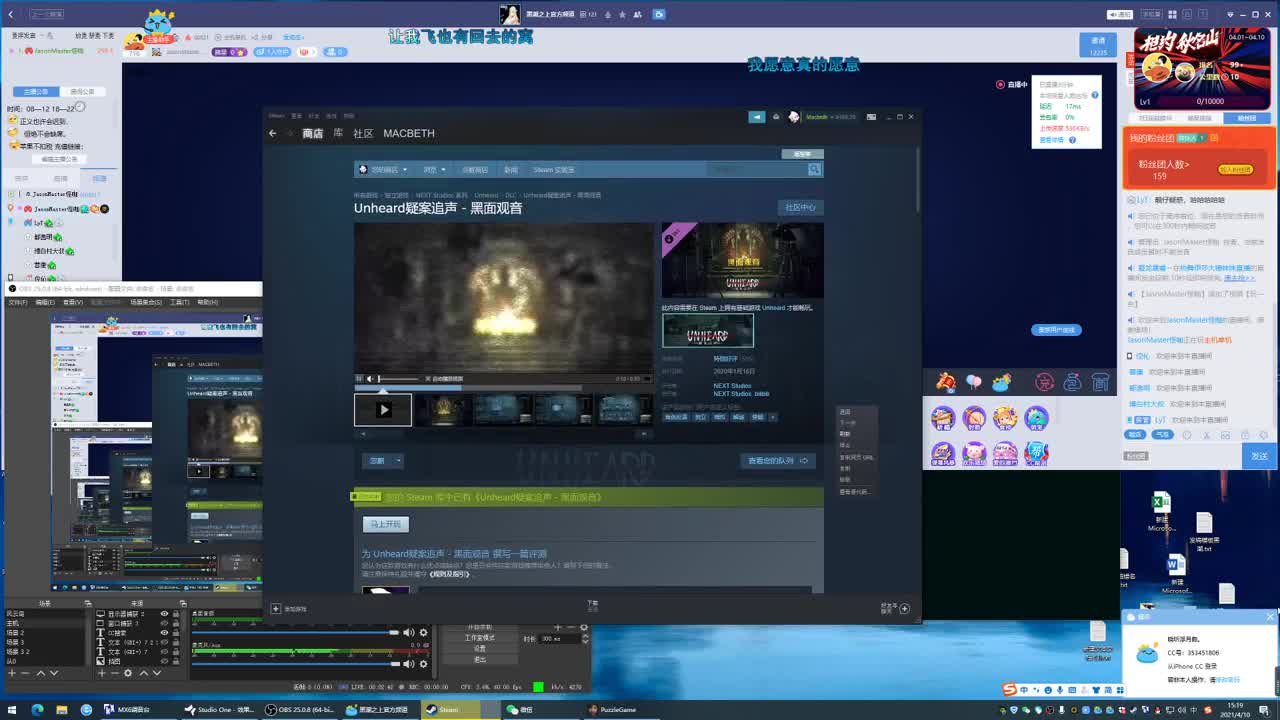
Task: Open the MACBETH profile tab in Steam
Action: point(409,133)
